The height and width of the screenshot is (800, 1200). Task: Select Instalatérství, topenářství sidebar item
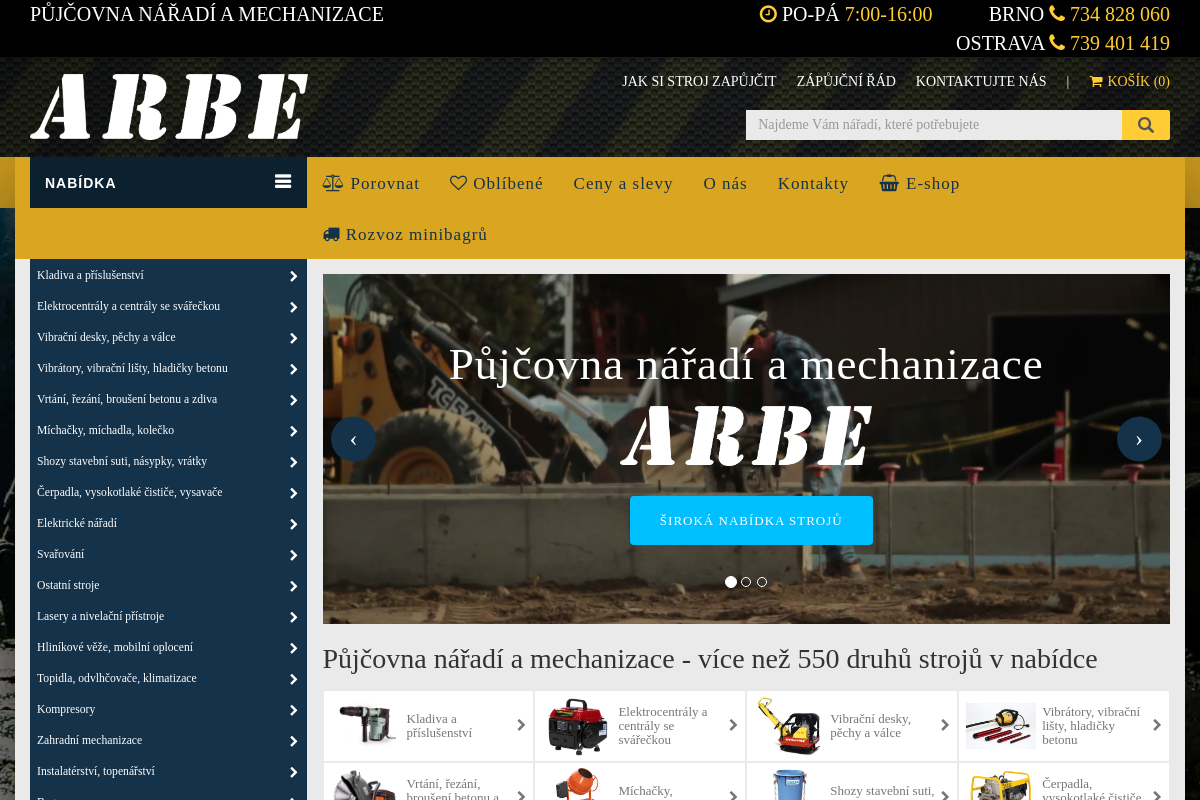click(168, 771)
